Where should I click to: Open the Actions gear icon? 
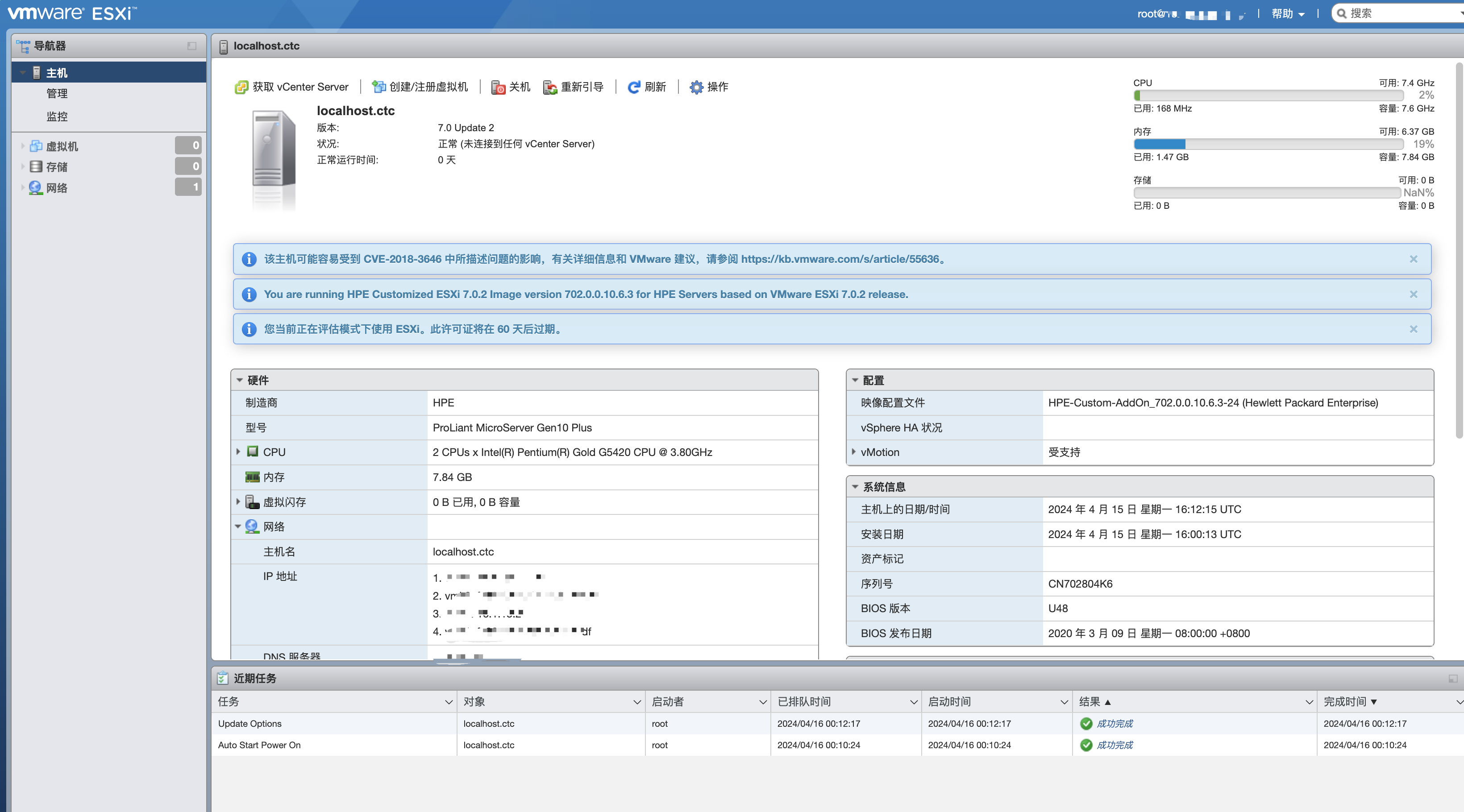696,87
